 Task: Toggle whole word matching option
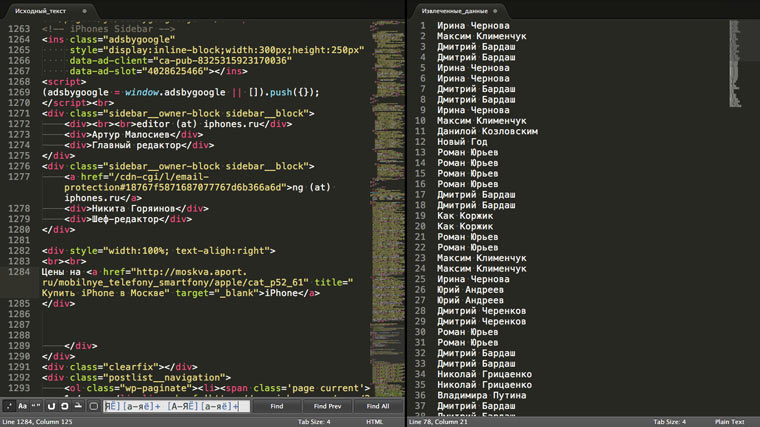[36, 406]
